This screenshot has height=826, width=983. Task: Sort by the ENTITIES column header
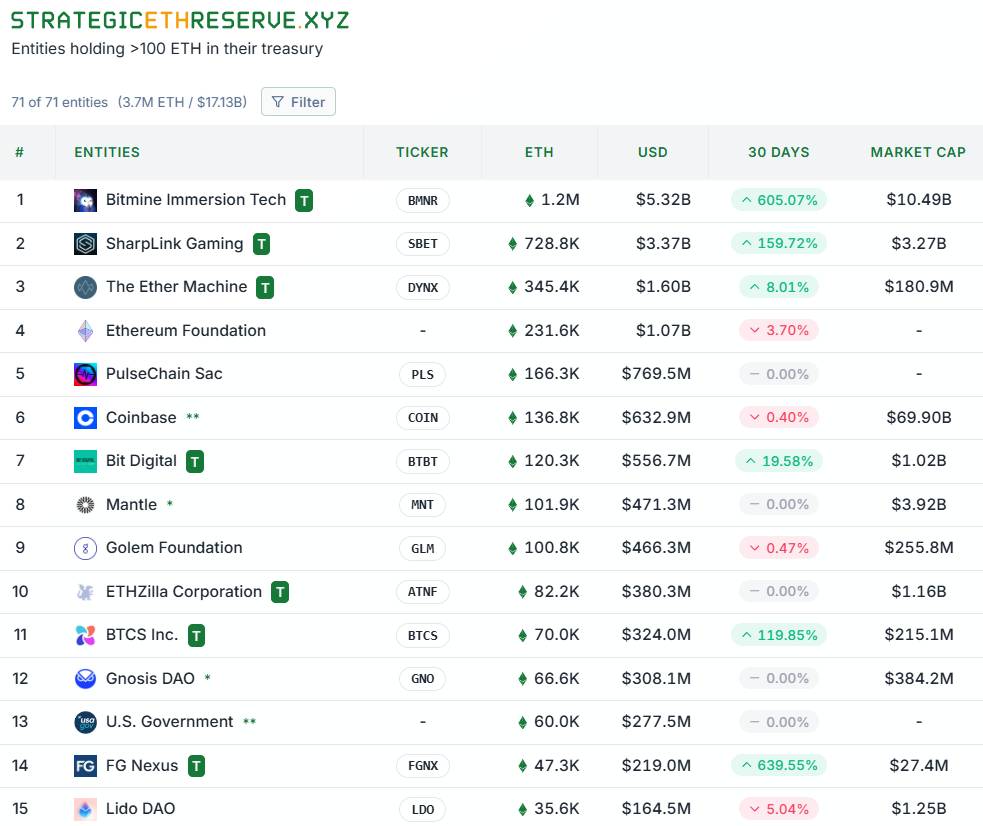[x=107, y=152]
